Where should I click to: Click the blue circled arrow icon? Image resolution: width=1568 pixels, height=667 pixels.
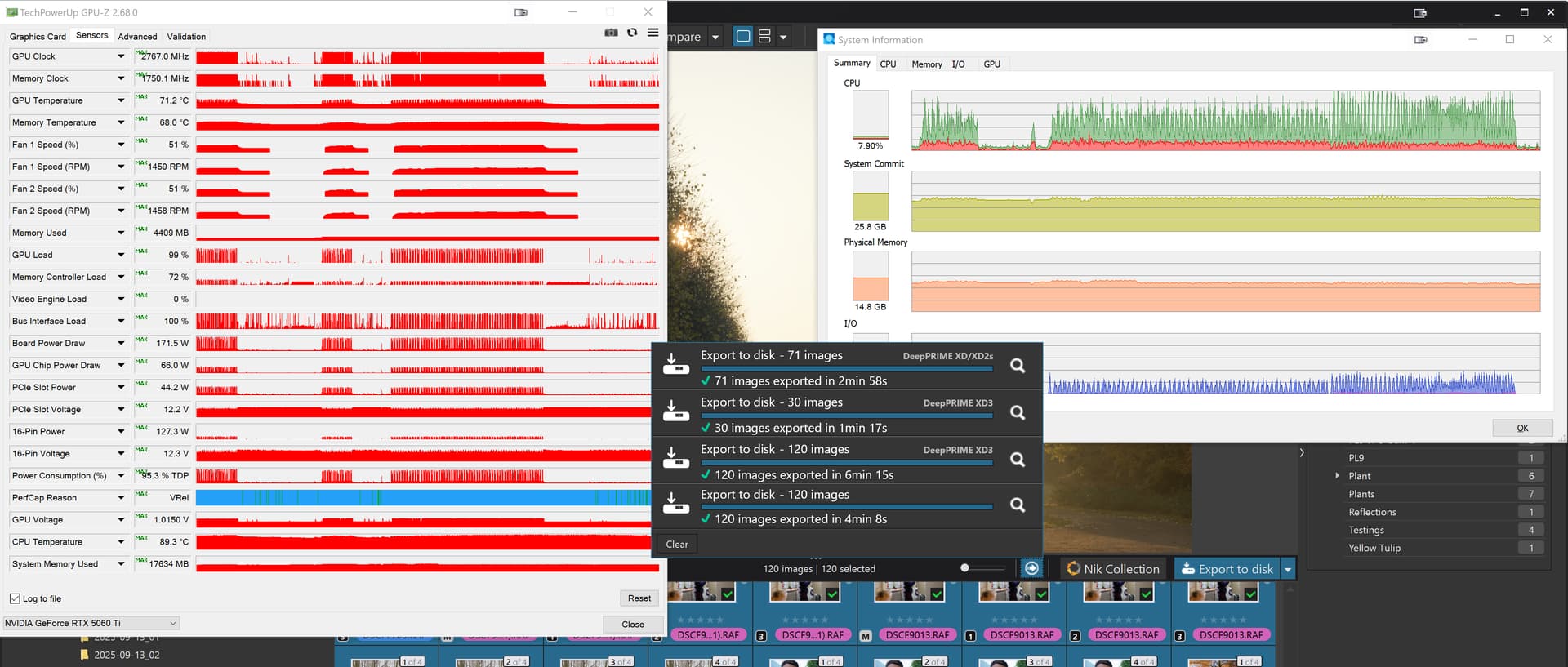(1032, 568)
